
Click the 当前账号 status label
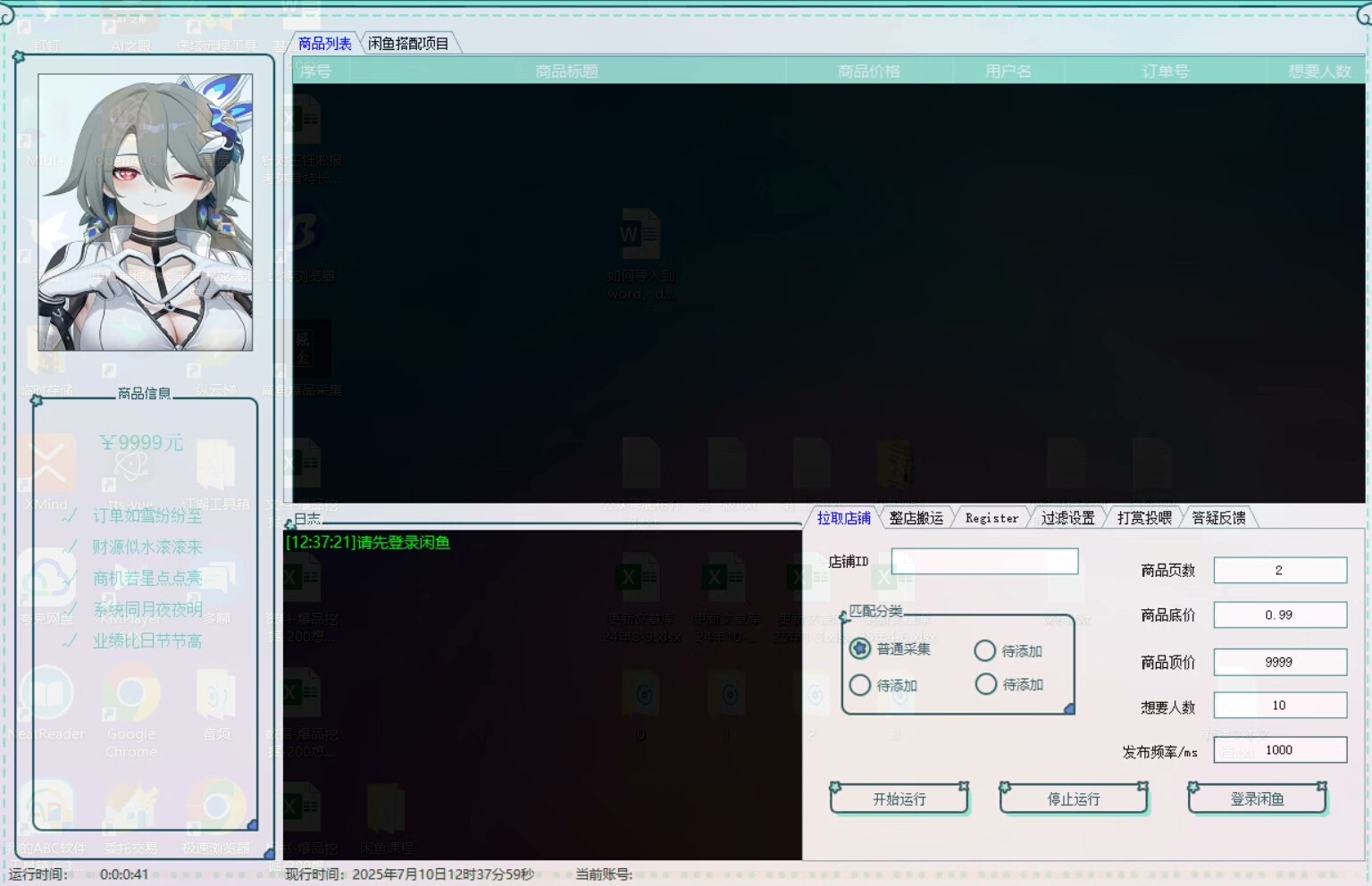click(x=604, y=874)
